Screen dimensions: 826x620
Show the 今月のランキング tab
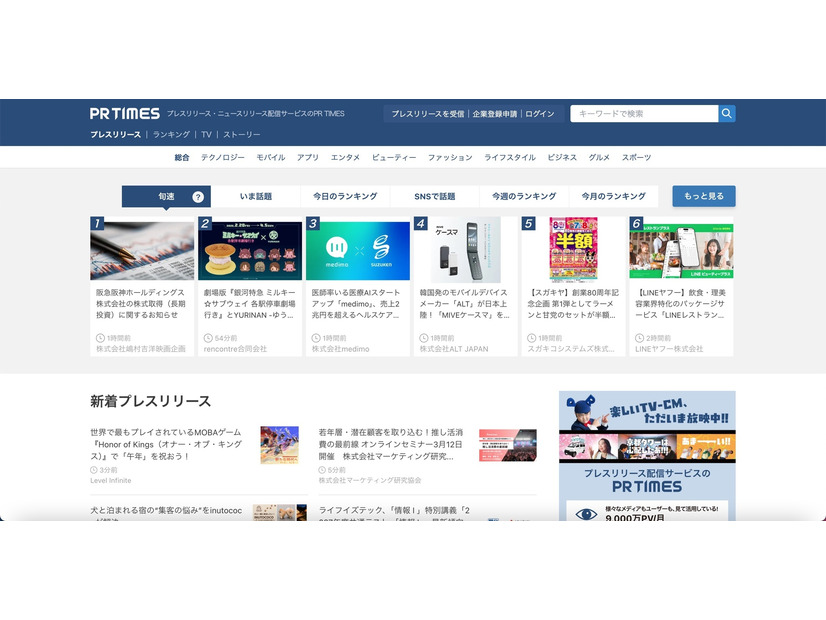tap(612, 197)
